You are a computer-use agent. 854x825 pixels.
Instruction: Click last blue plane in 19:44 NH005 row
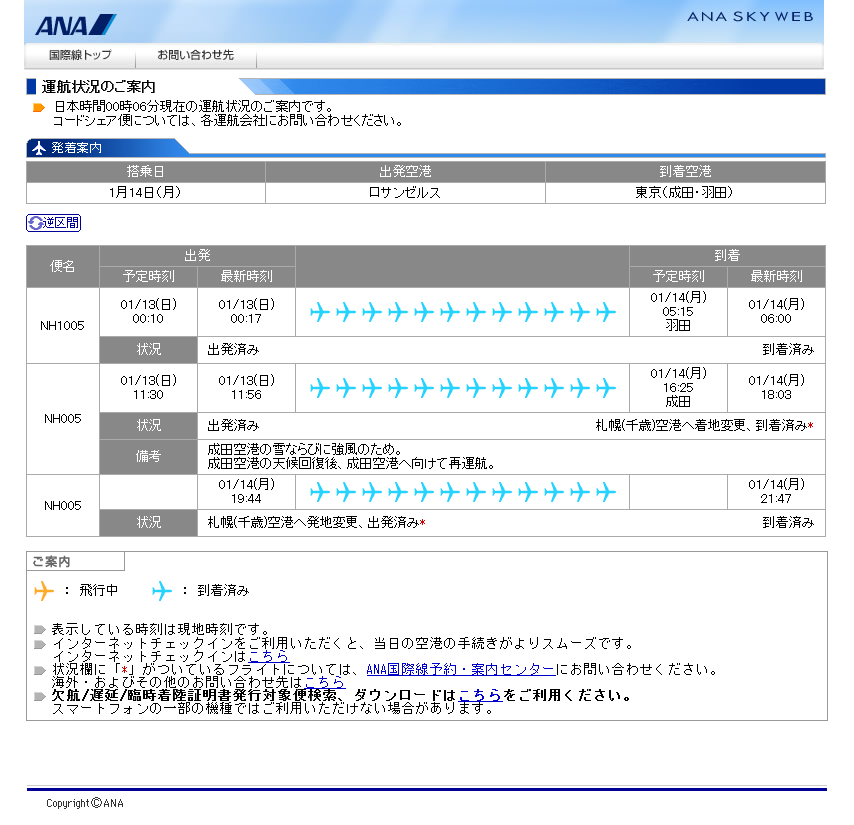coord(606,492)
